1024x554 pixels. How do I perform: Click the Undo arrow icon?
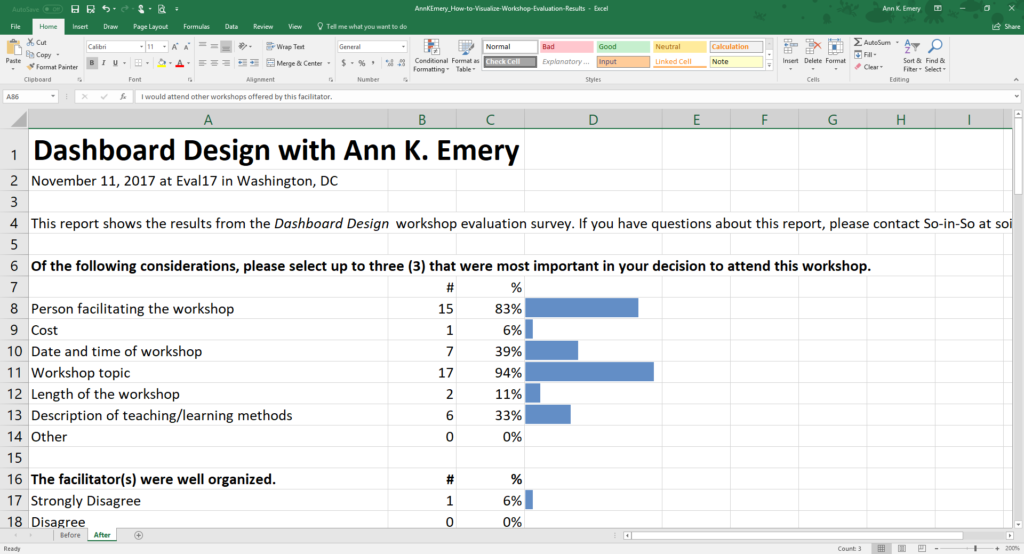tap(106, 9)
